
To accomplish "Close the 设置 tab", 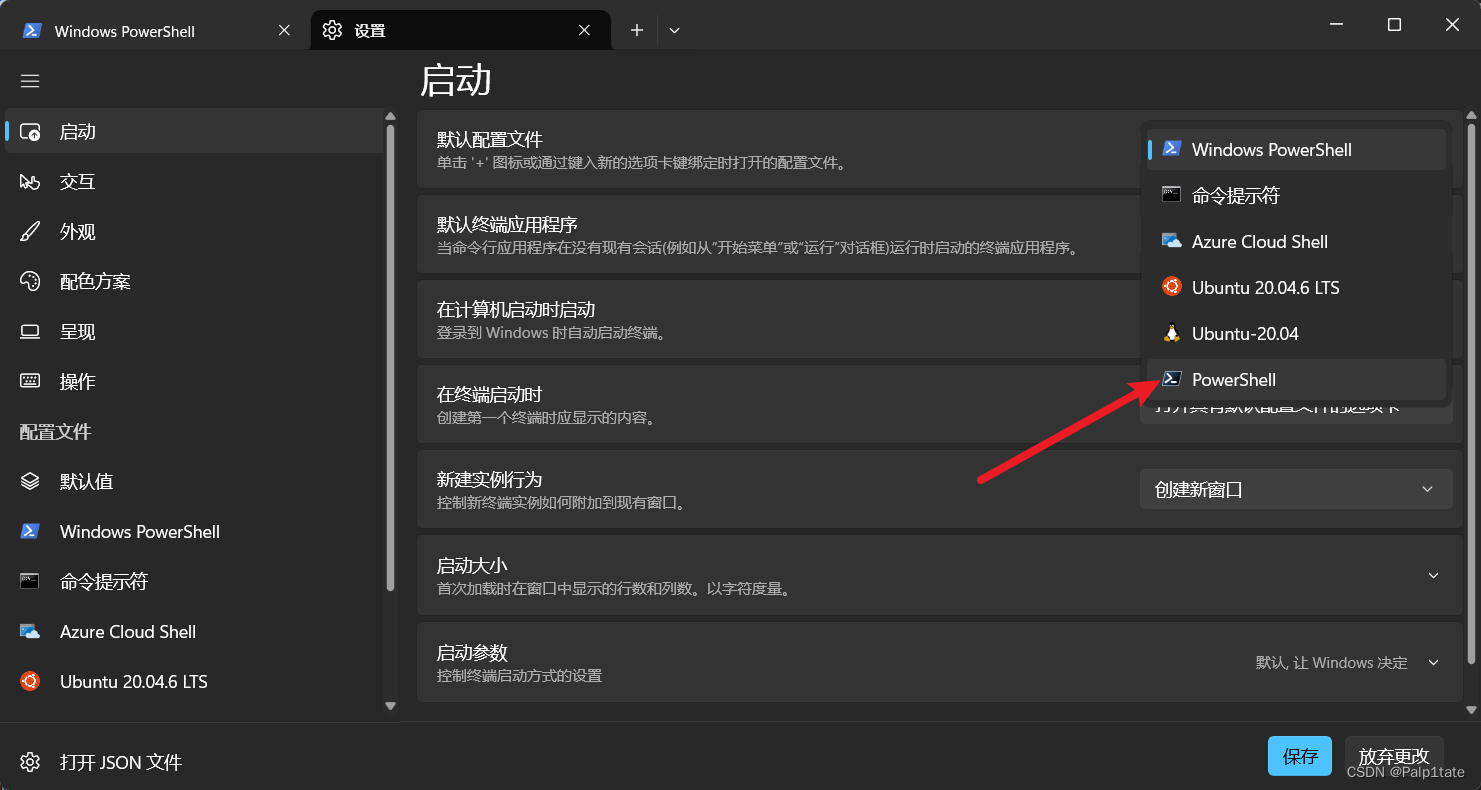I will (x=584, y=30).
